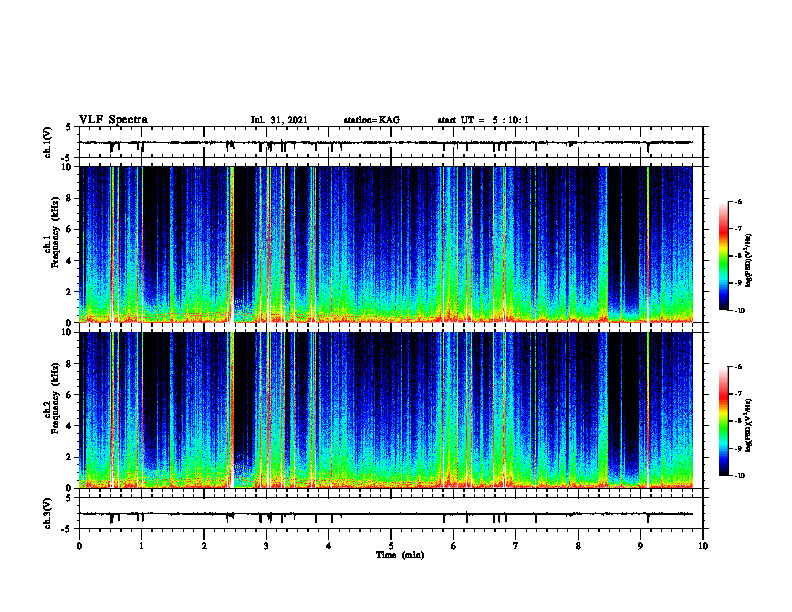The height and width of the screenshot is (612, 792).
Task: Click the "-7" label on ch.2 color bar
Action: tap(738, 394)
